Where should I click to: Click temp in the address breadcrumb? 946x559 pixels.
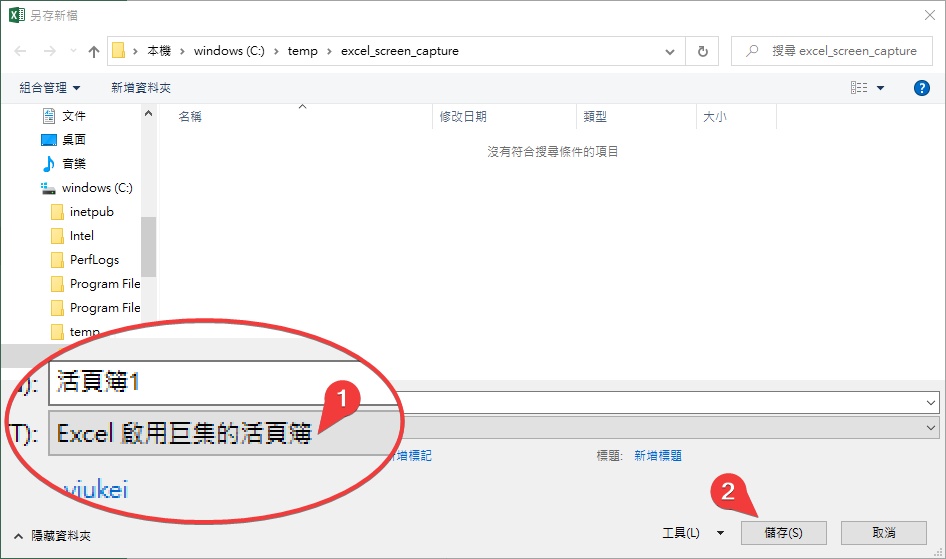pos(302,51)
